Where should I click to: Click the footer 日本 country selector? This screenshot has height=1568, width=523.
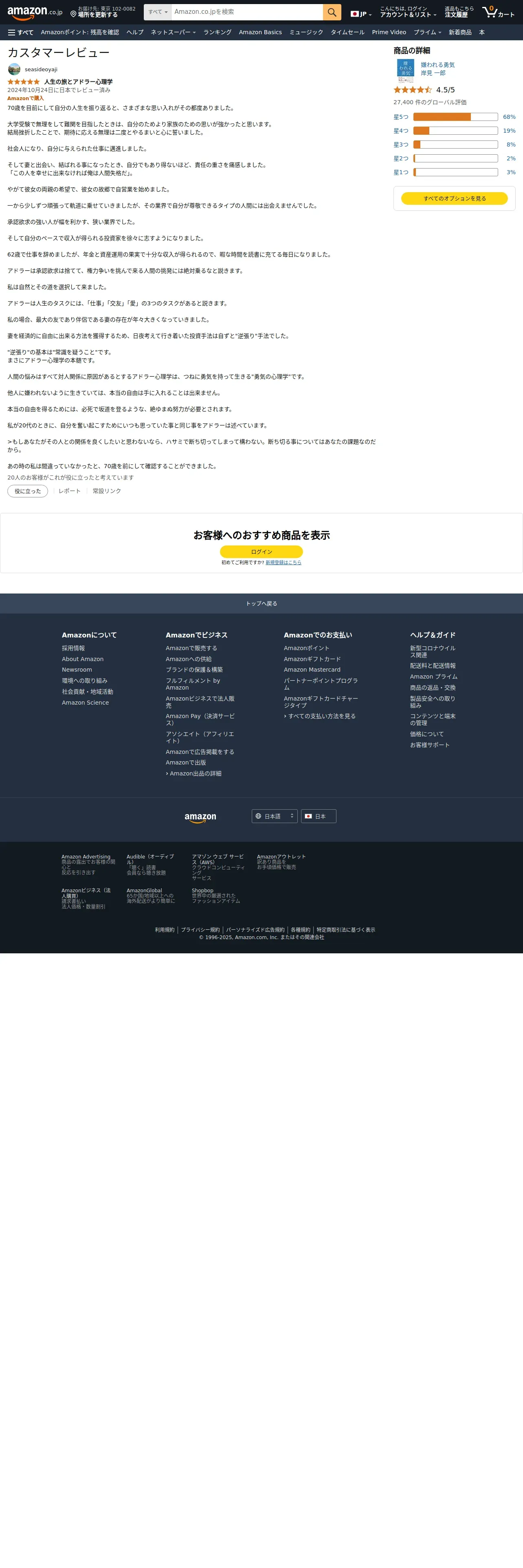point(319,816)
